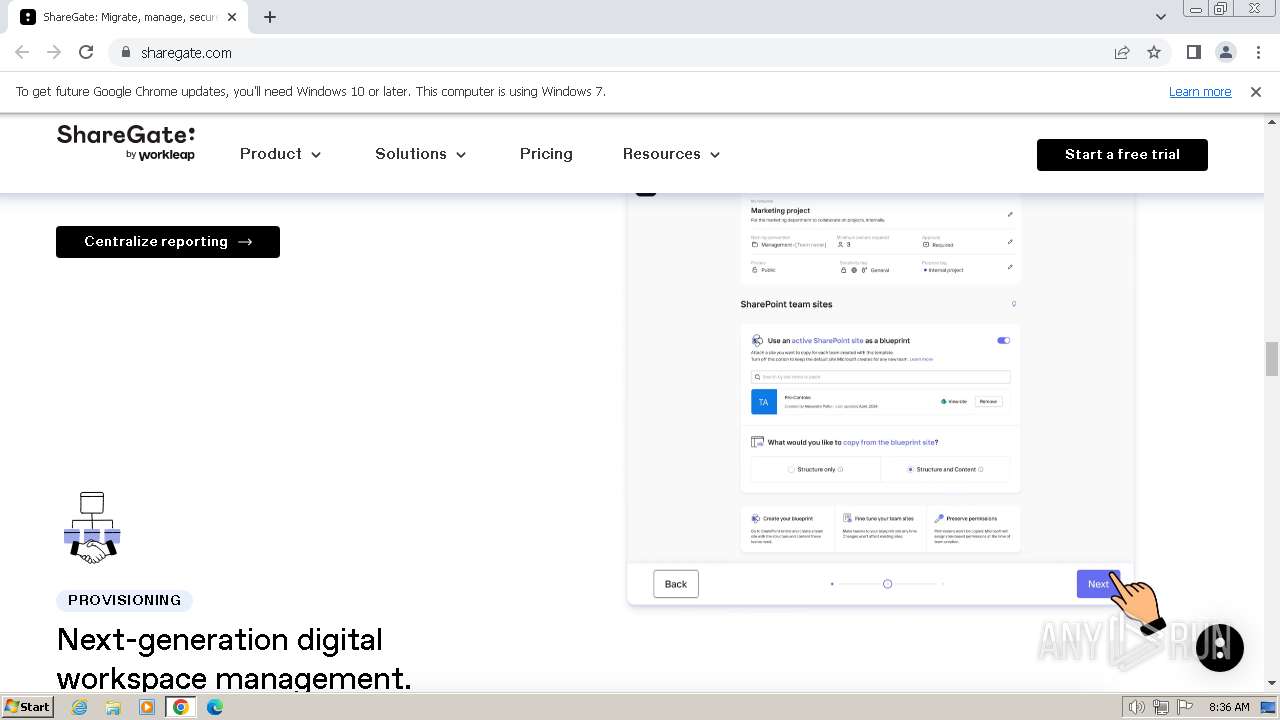Open the Pricing page

546,154
